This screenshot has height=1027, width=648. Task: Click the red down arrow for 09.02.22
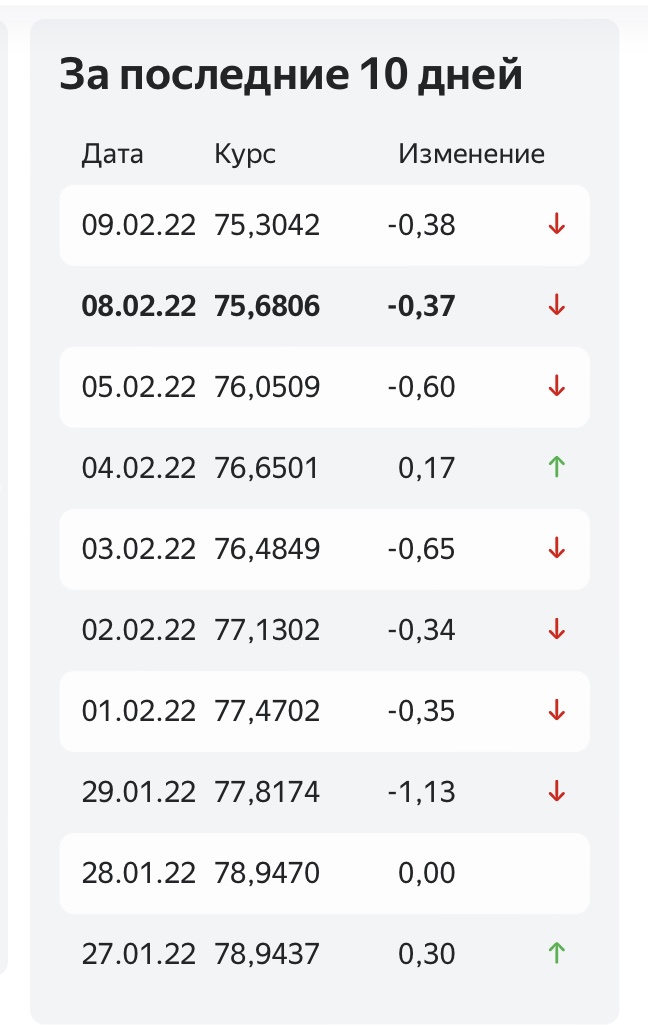[556, 225]
